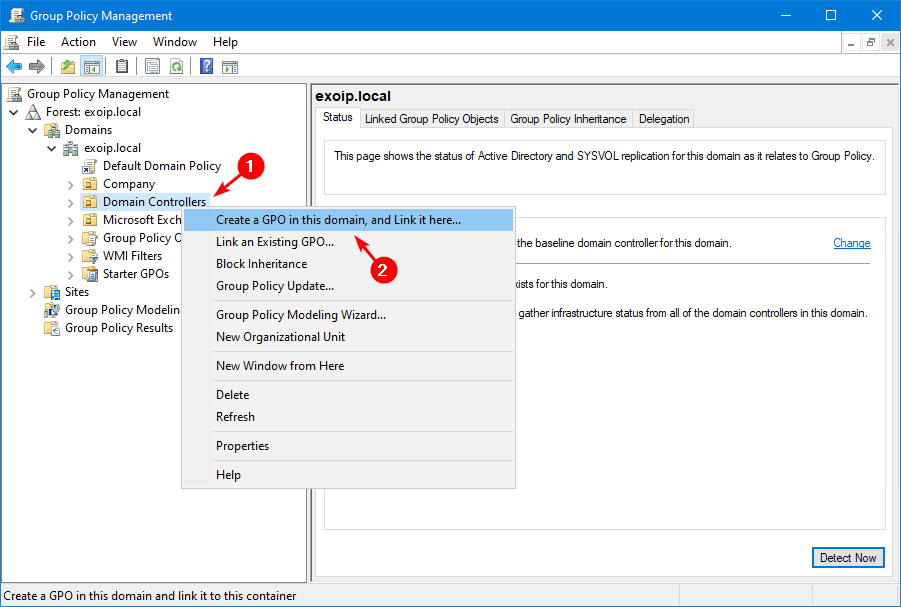This screenshot has width=901, height=607.
Task: Open the Delegation tab
Action: pos(664,118)
